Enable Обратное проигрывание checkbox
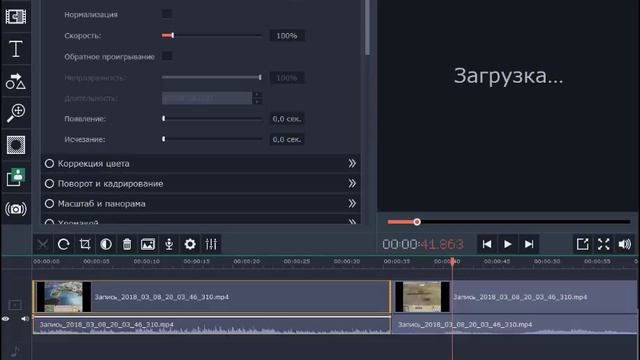 pyautogui.click(x=167, y=56)
